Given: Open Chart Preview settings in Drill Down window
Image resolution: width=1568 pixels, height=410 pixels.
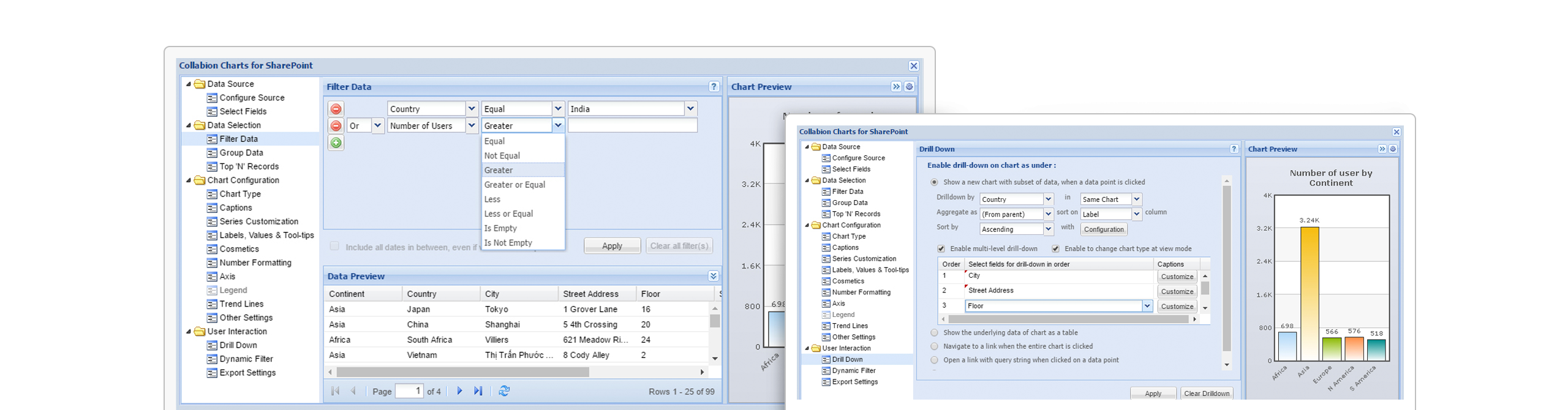Looking at the screenshot, I should click(x=1393, y=149).
